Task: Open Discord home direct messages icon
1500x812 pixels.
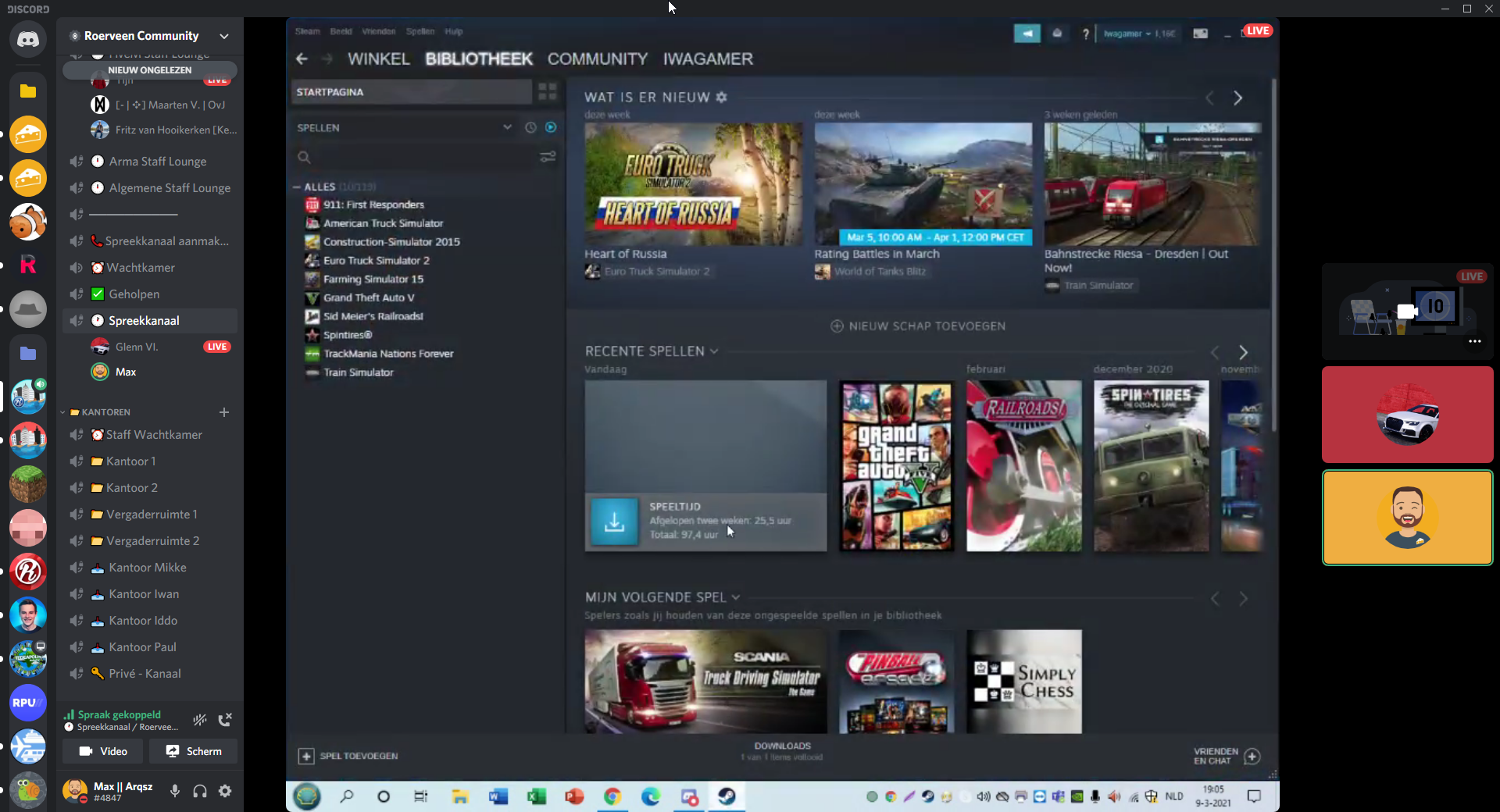Action: 28,40
